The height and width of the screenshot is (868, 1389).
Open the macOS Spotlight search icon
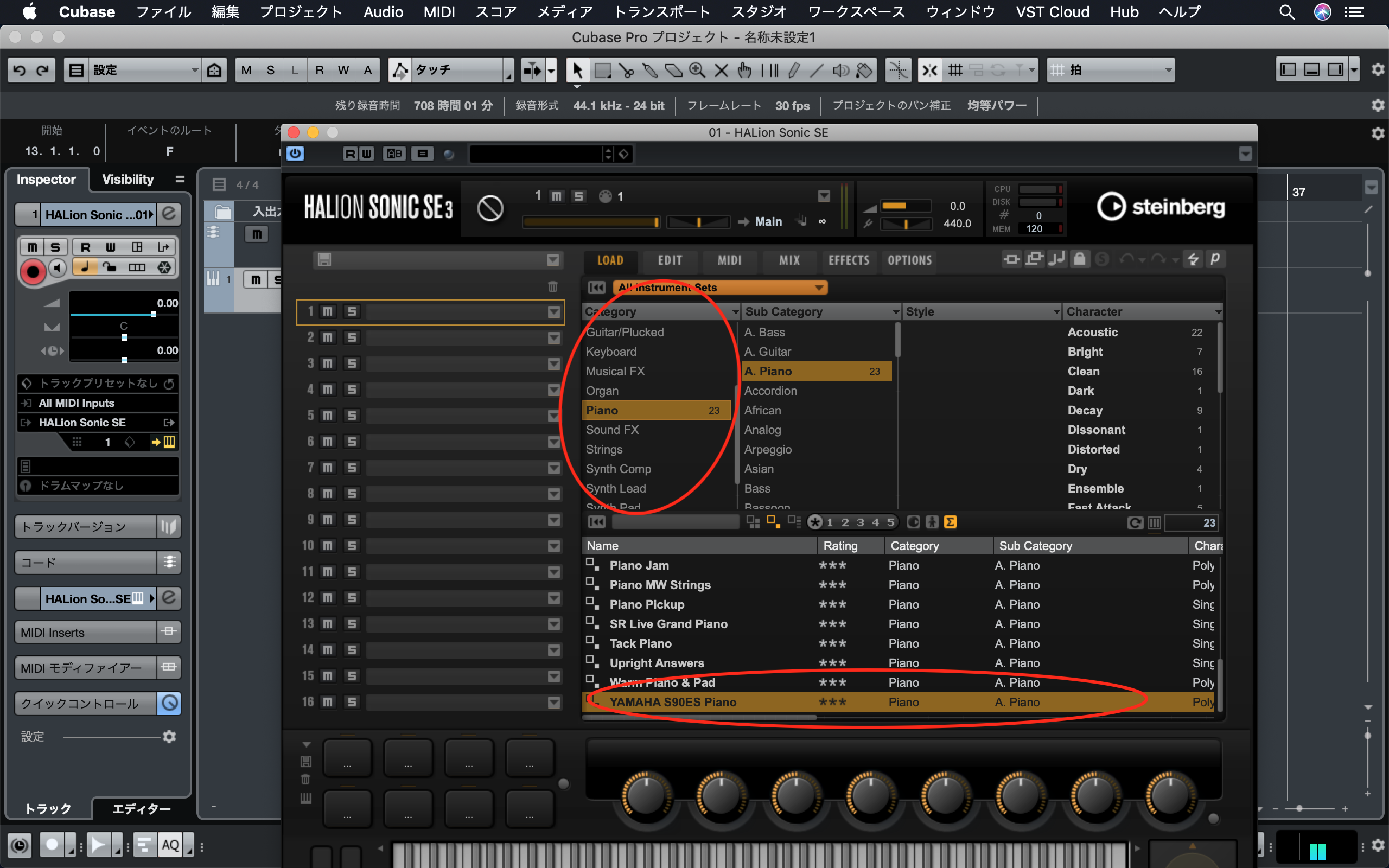click(x=1287, y=12)
